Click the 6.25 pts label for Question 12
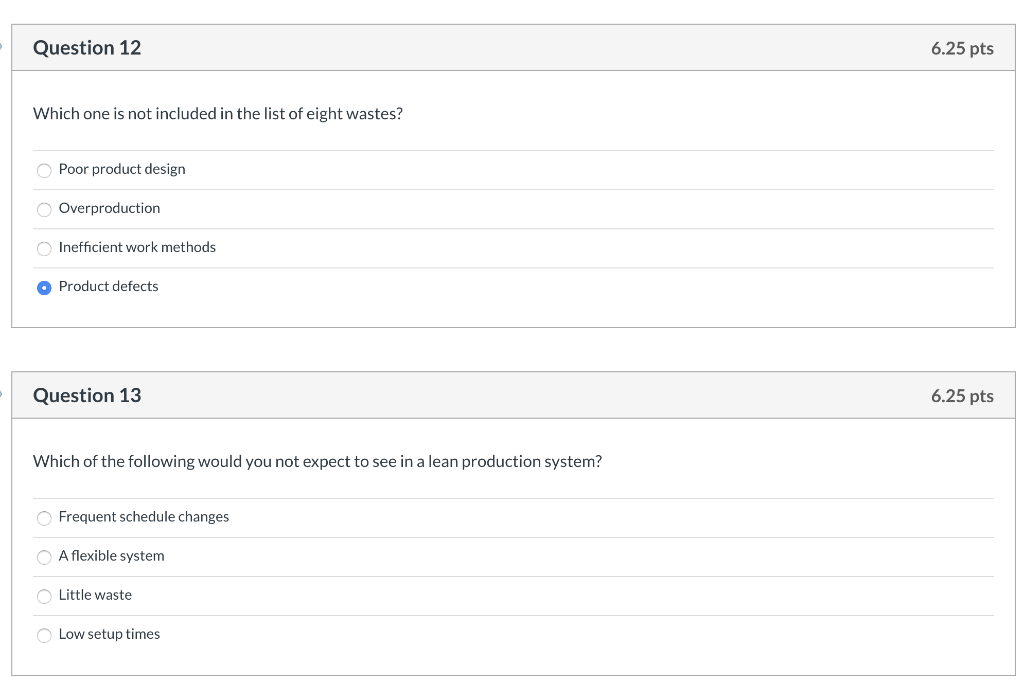This screenshot has height=683, width=1024. pos(961,47)
